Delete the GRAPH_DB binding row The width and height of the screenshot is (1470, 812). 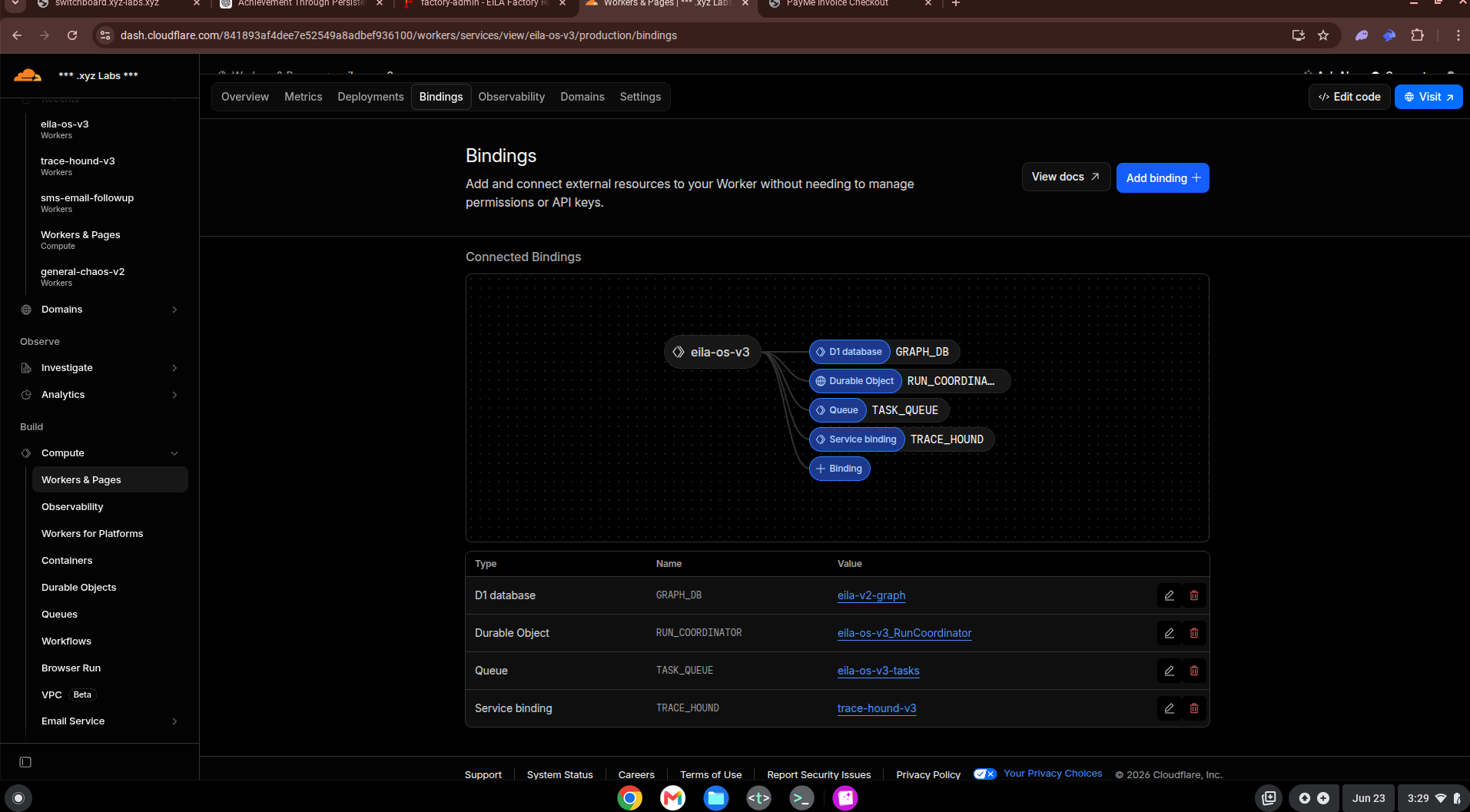pos(1194,595)
